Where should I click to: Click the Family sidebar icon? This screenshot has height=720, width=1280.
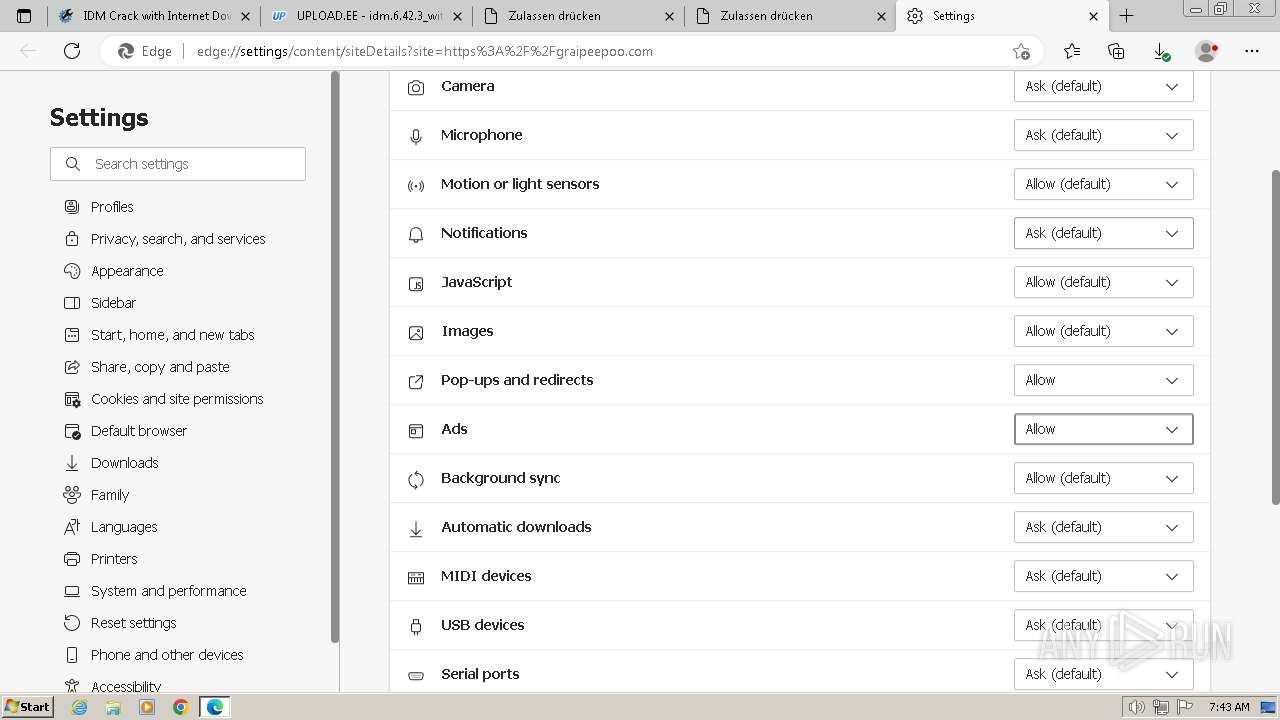pyautogui.click(x=72, y=495)
